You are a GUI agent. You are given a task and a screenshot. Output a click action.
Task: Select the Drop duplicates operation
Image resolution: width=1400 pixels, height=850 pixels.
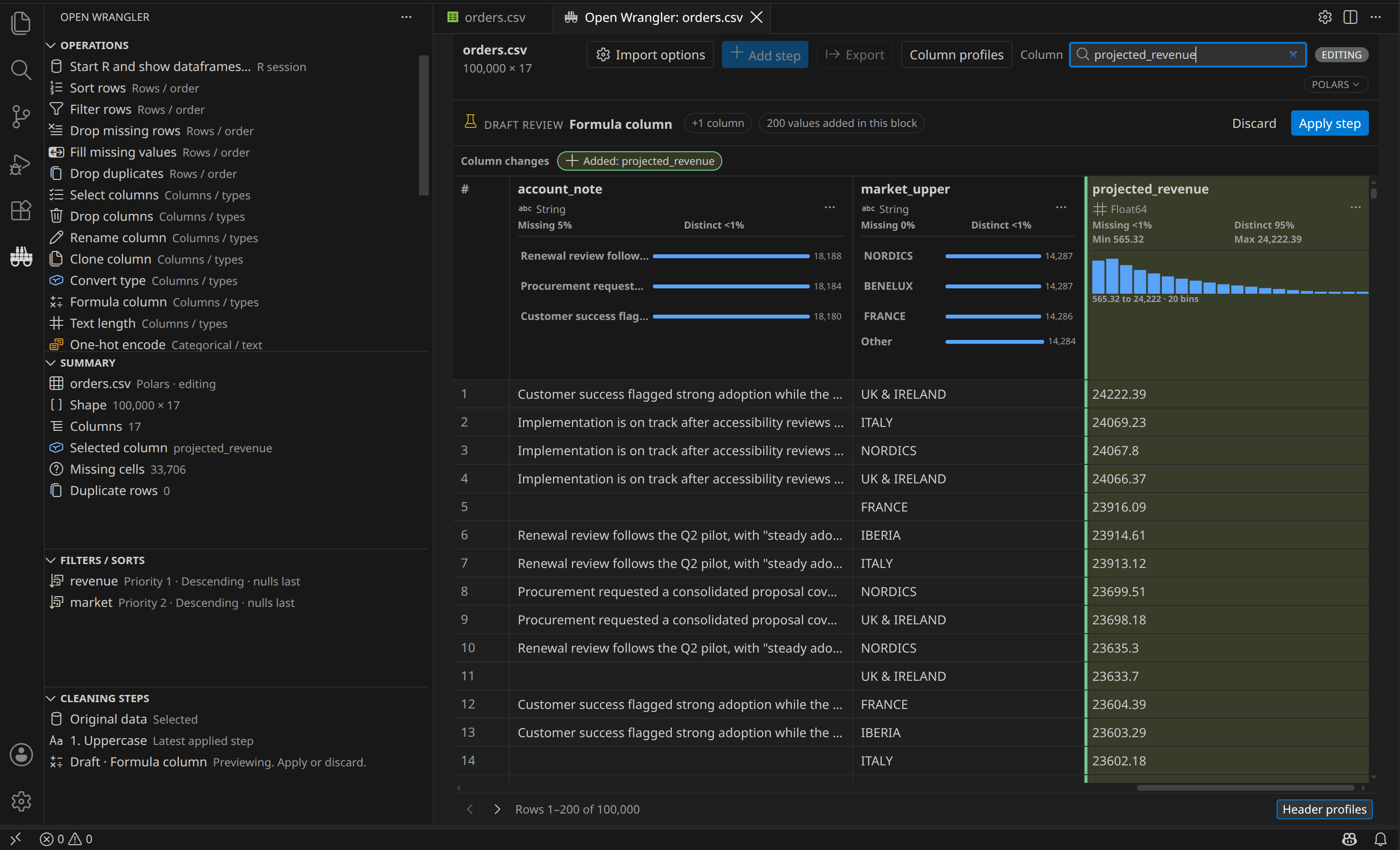(236, 173)
